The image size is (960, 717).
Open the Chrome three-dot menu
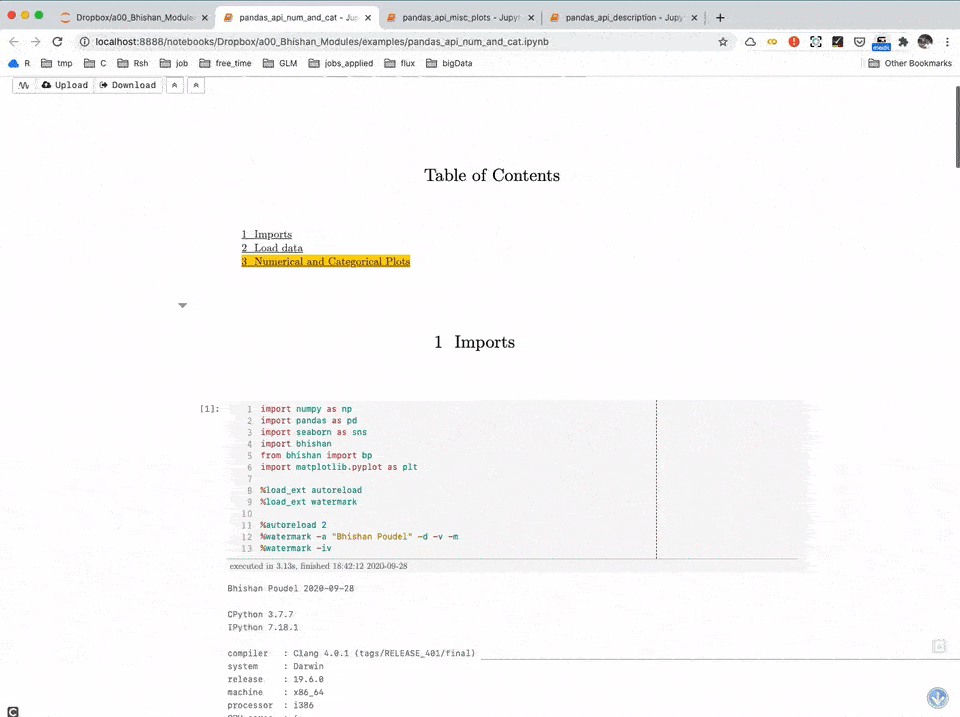[947, 42]
